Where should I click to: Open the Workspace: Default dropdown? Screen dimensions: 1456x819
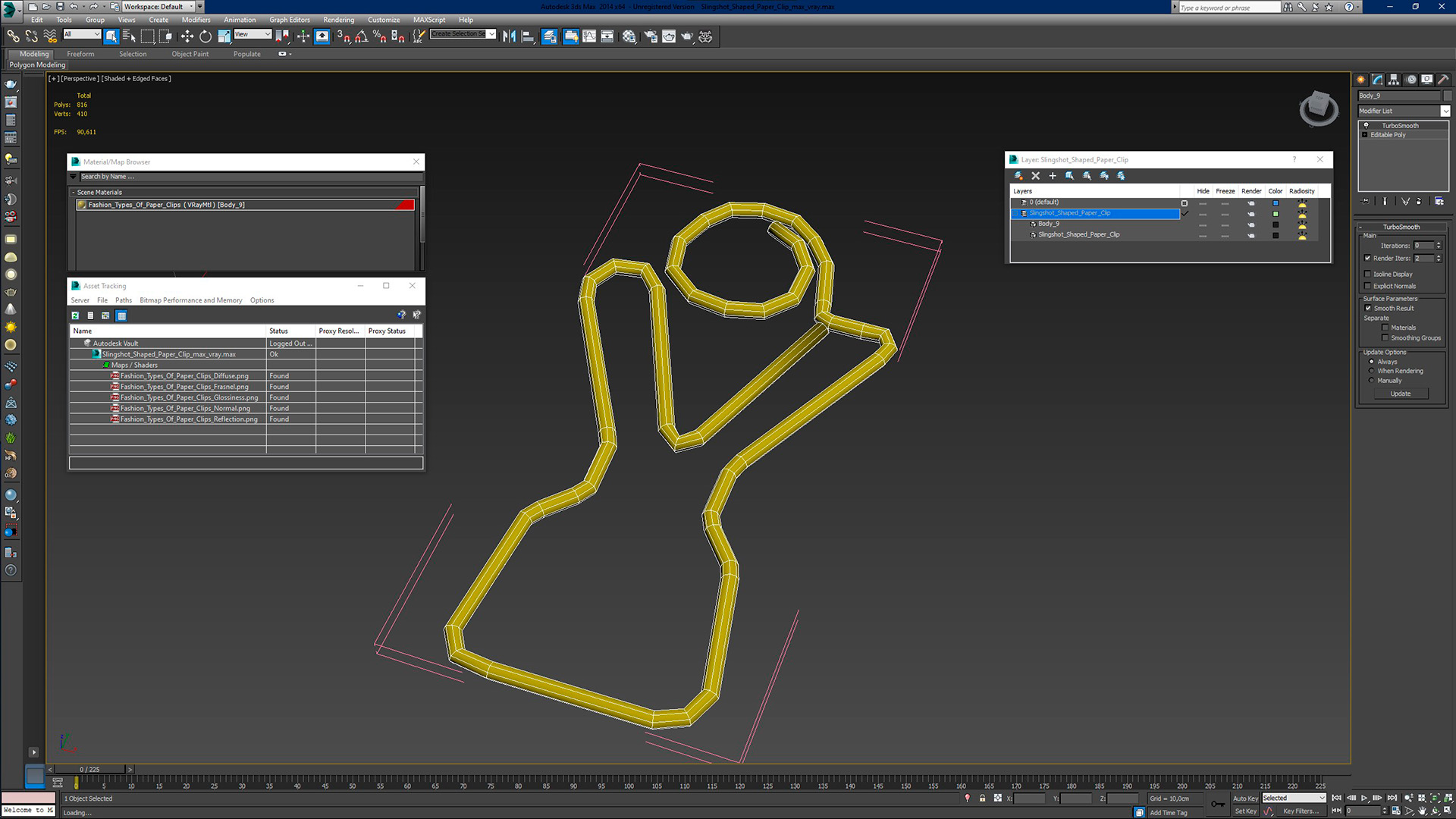click(157, 7)
